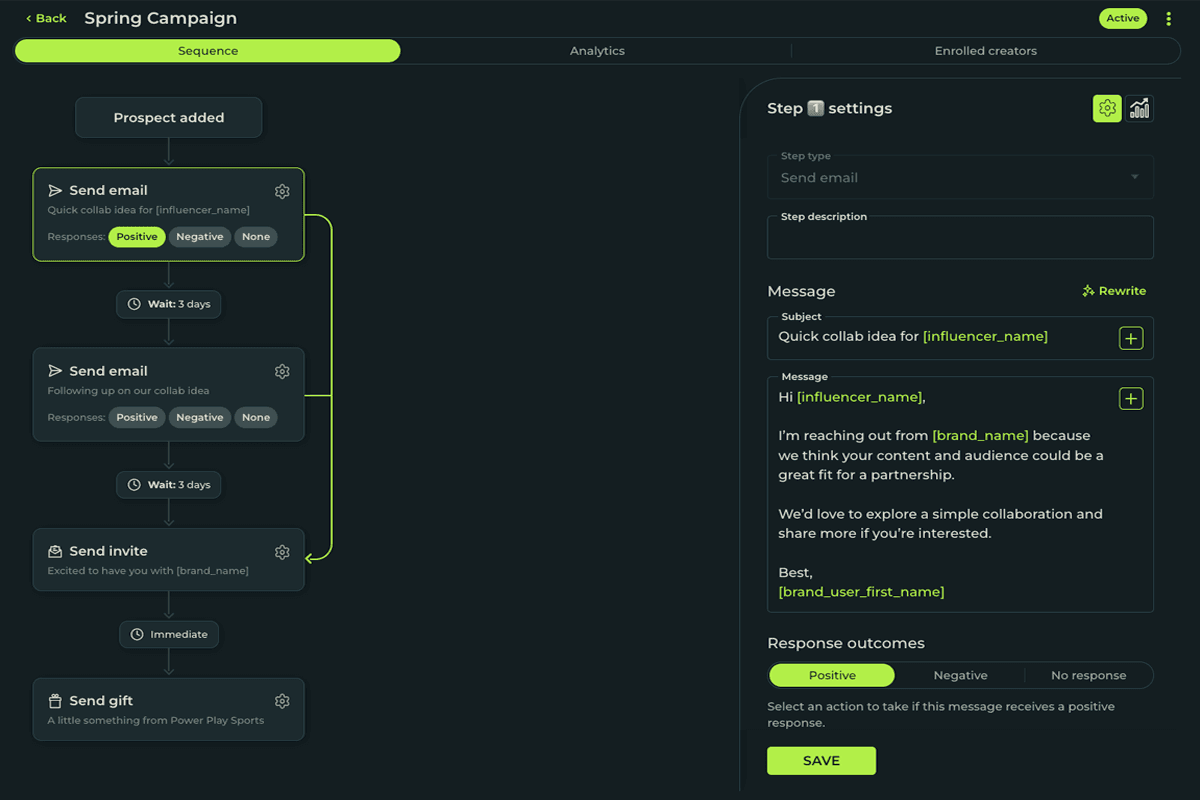The image size is (1200, 800).
Task: Switch to the Analytics tab
Action: (x=597, y=51)
